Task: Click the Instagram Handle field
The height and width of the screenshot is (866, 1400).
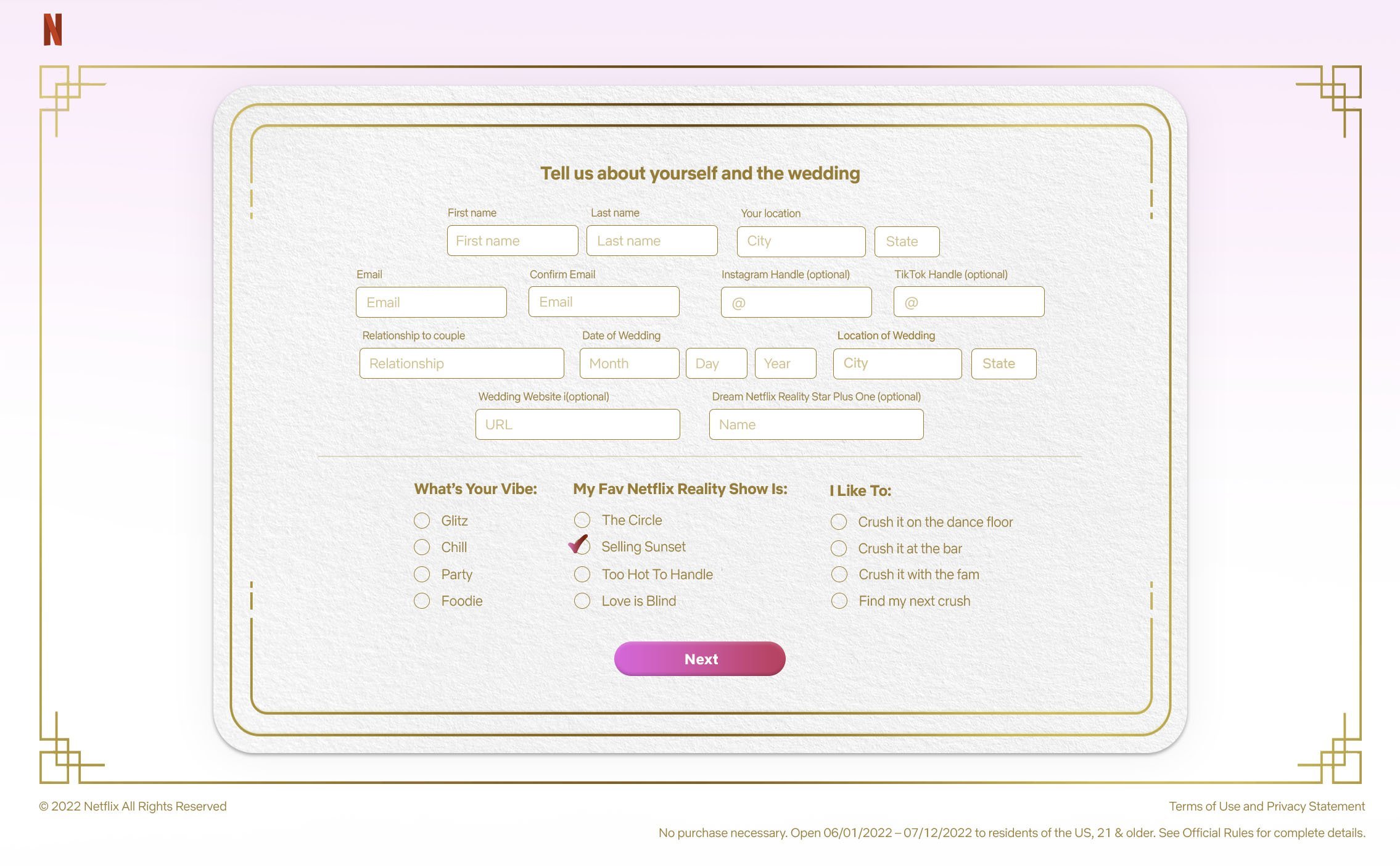Action: (x=796, y=302)
